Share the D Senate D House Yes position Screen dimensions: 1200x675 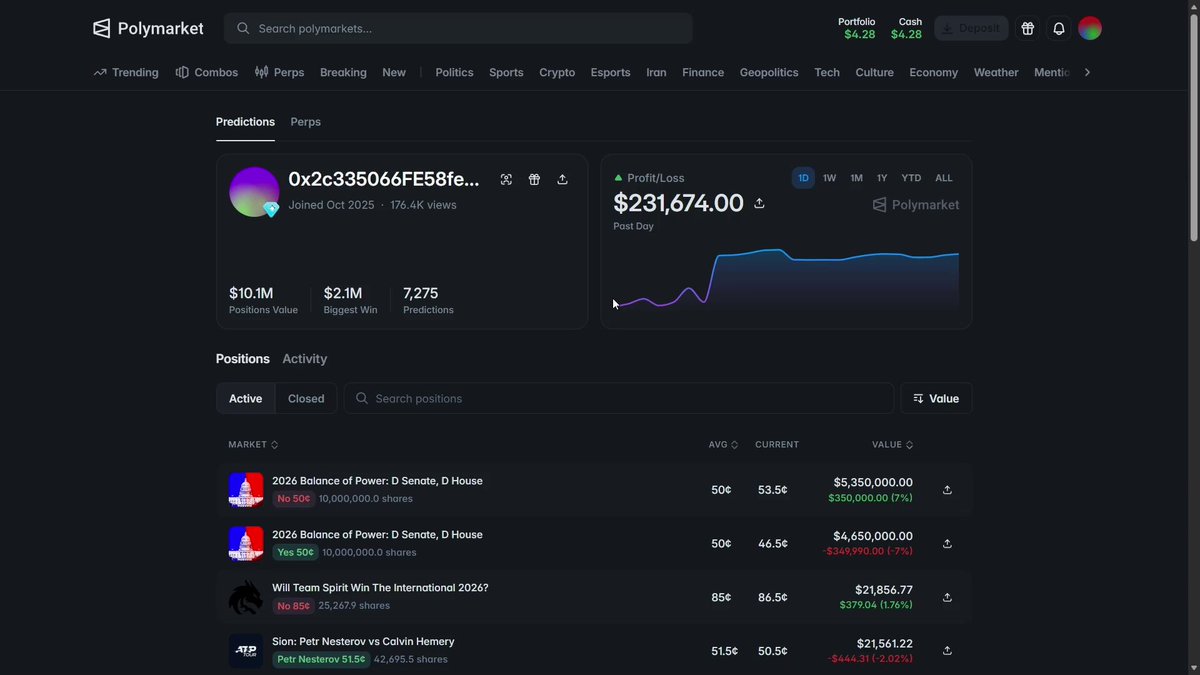pos(947,544)
